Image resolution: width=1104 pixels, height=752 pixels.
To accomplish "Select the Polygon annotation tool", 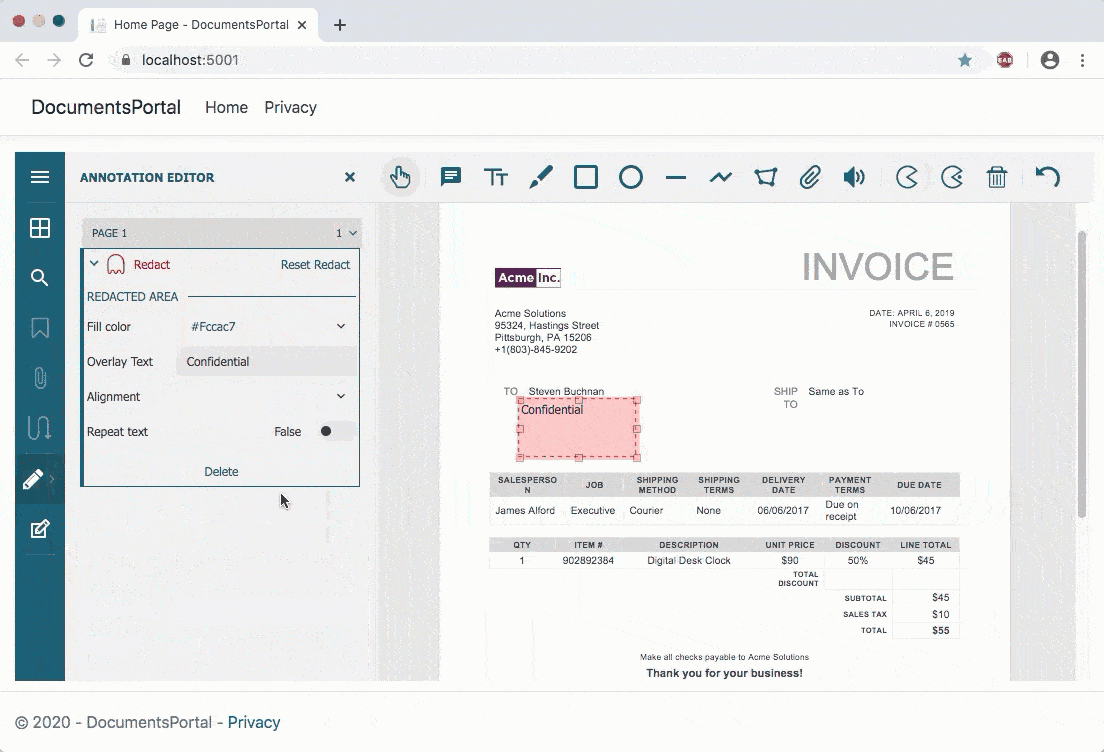I will (x=766, y=177).
